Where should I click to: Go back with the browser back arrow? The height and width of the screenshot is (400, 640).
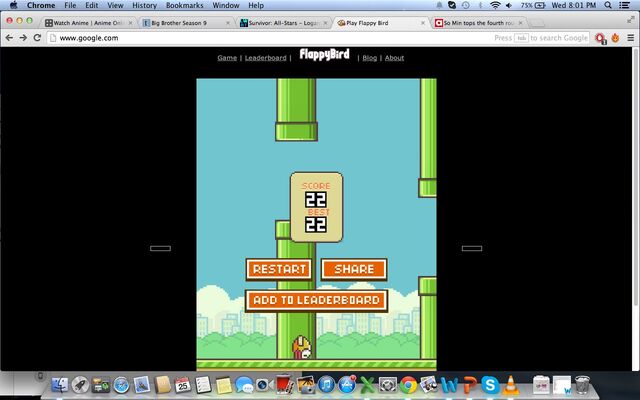[x=9, y=38]
